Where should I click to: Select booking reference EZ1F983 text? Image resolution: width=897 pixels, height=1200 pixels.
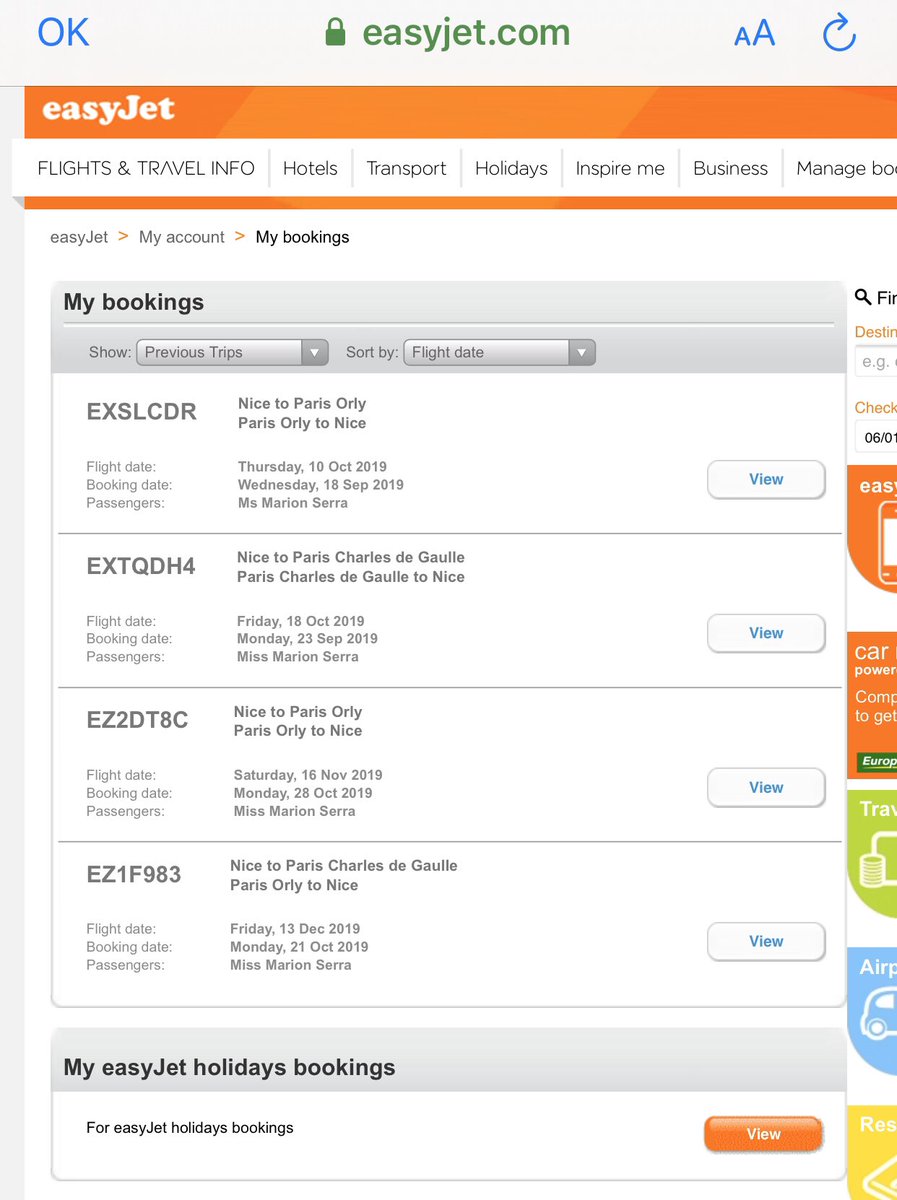(134, 874)
